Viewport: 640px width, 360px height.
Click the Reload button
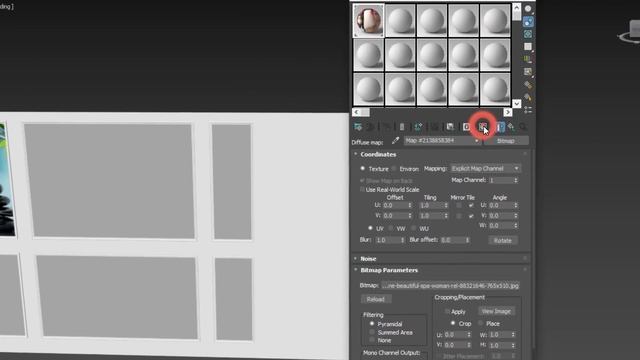376,299
